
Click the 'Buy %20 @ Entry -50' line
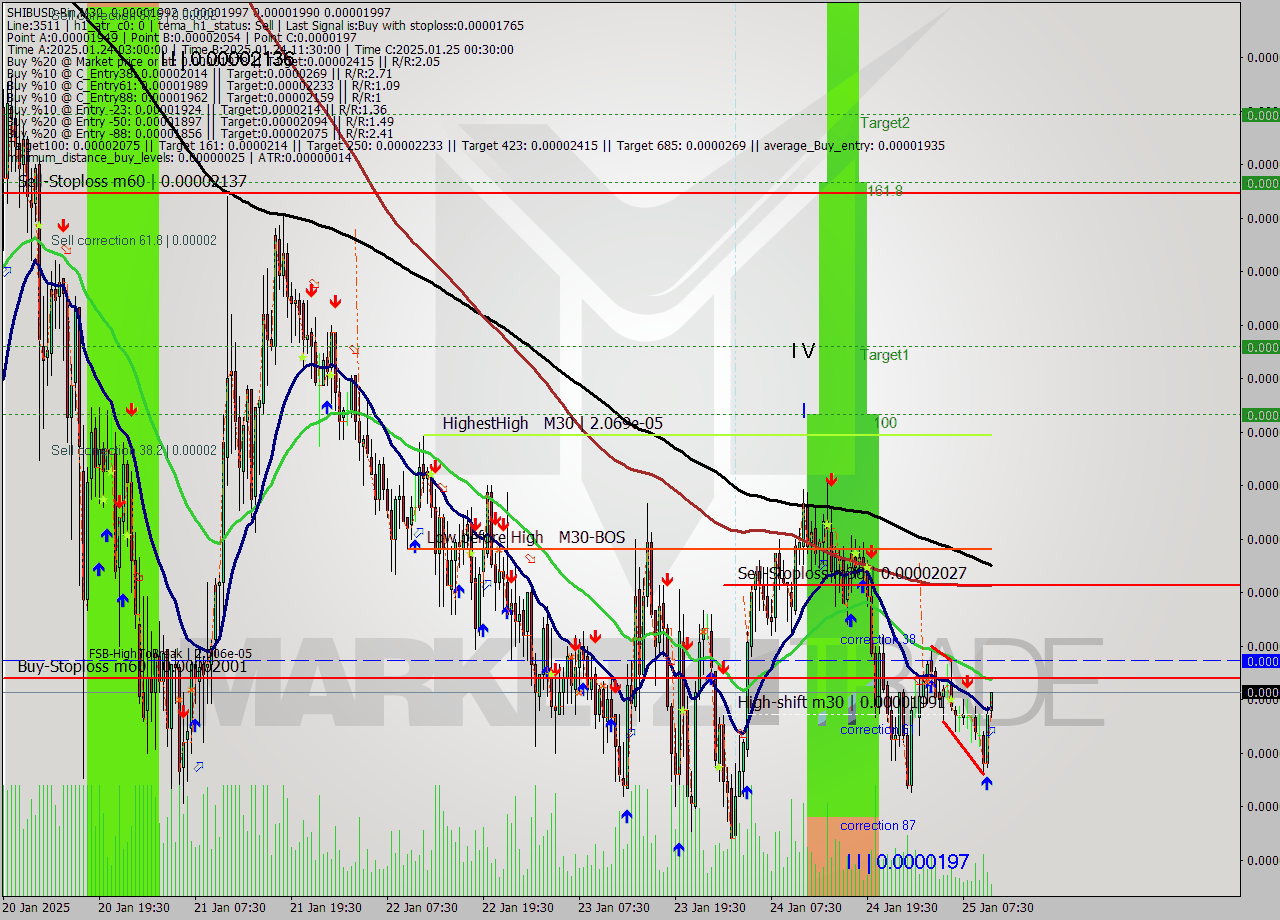[x=200, y=121]
